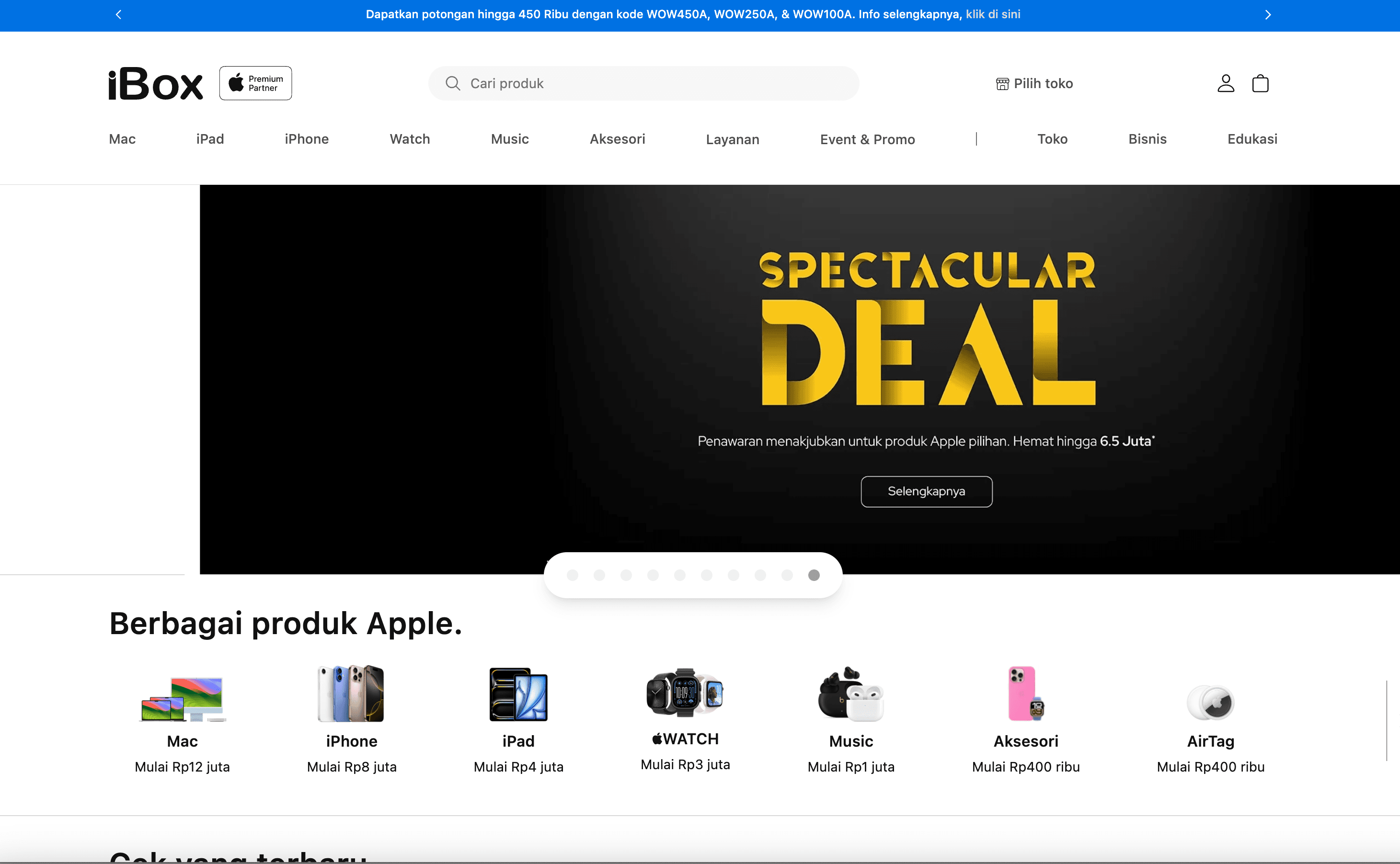Click the Selengkapnya banner button

coord(927,491)
